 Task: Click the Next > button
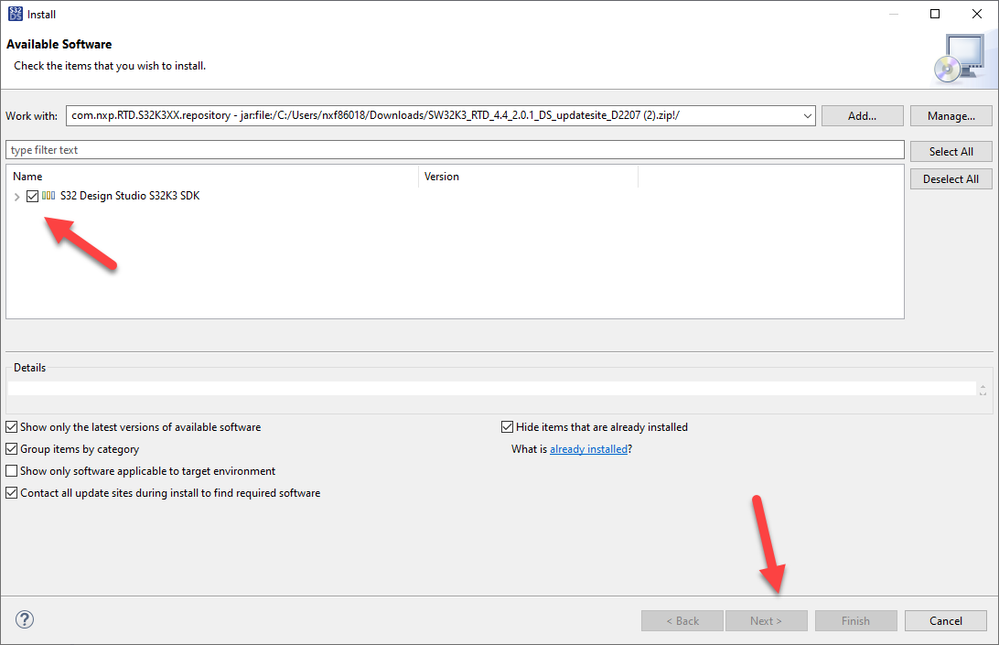coord(766,621)
